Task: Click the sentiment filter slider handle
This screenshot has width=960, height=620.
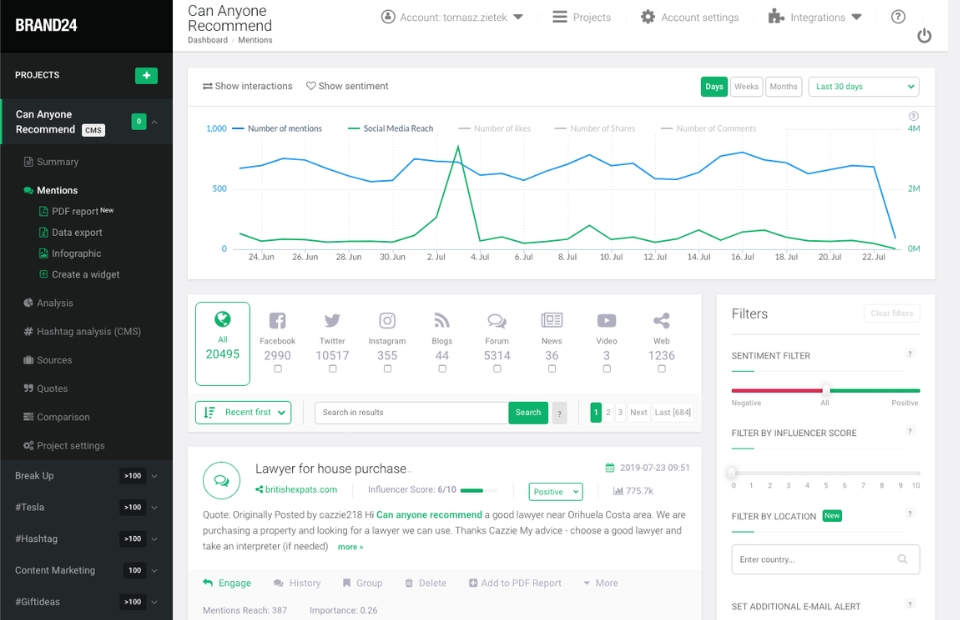Action: (x=826, y=390)
